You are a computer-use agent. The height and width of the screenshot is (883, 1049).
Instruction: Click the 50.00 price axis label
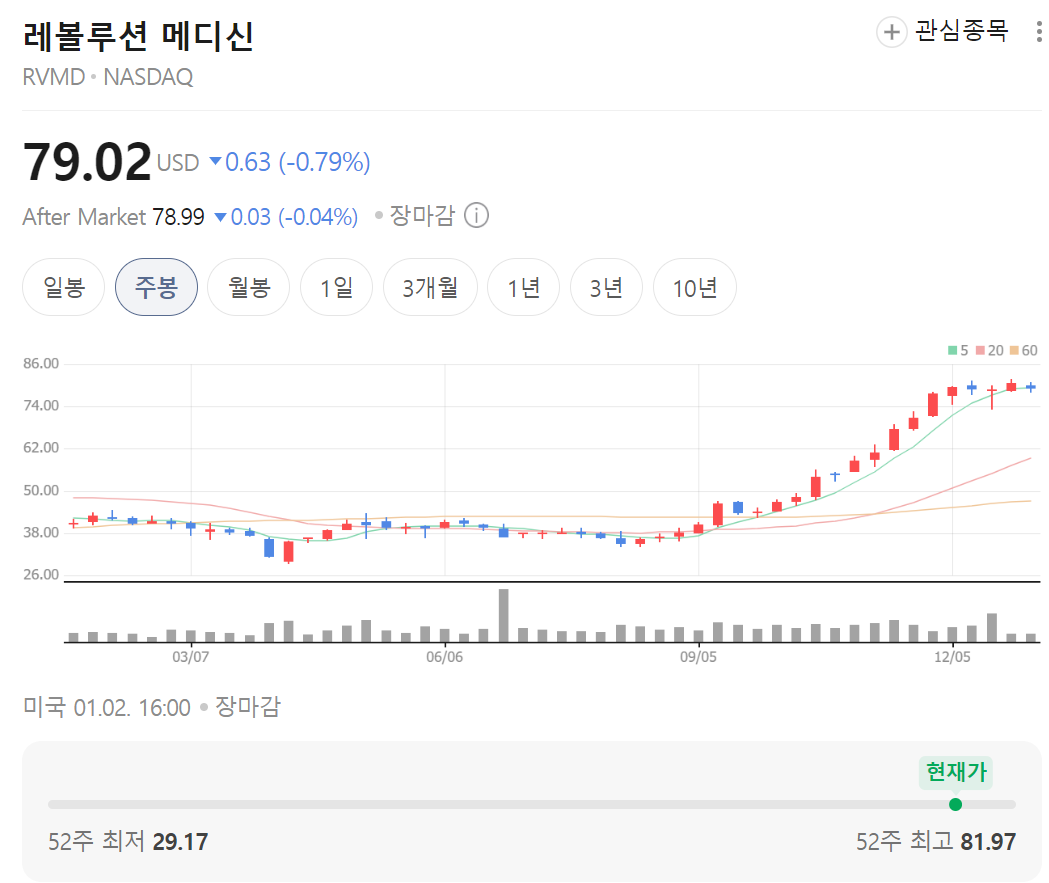[41, 490]
